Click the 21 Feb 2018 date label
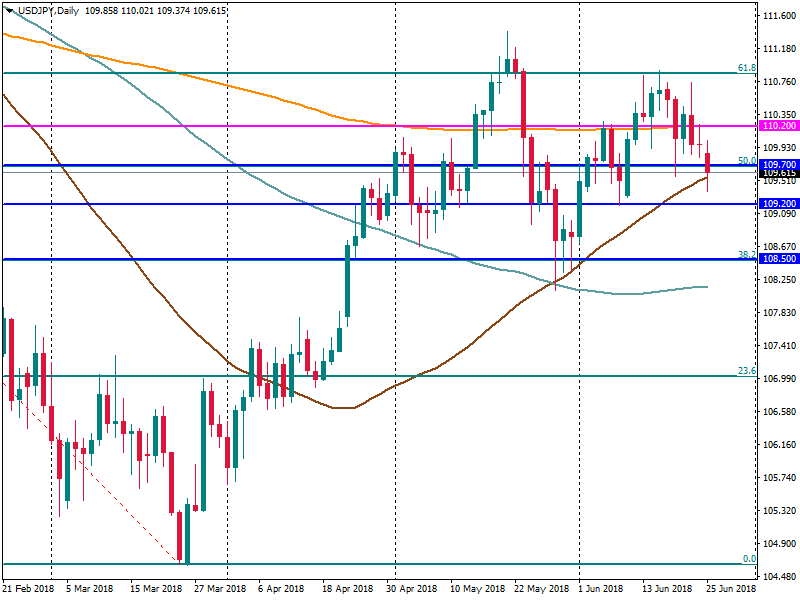Image resolution: width=800 pixels, height=600 pixels. click(x=28, y=589)
